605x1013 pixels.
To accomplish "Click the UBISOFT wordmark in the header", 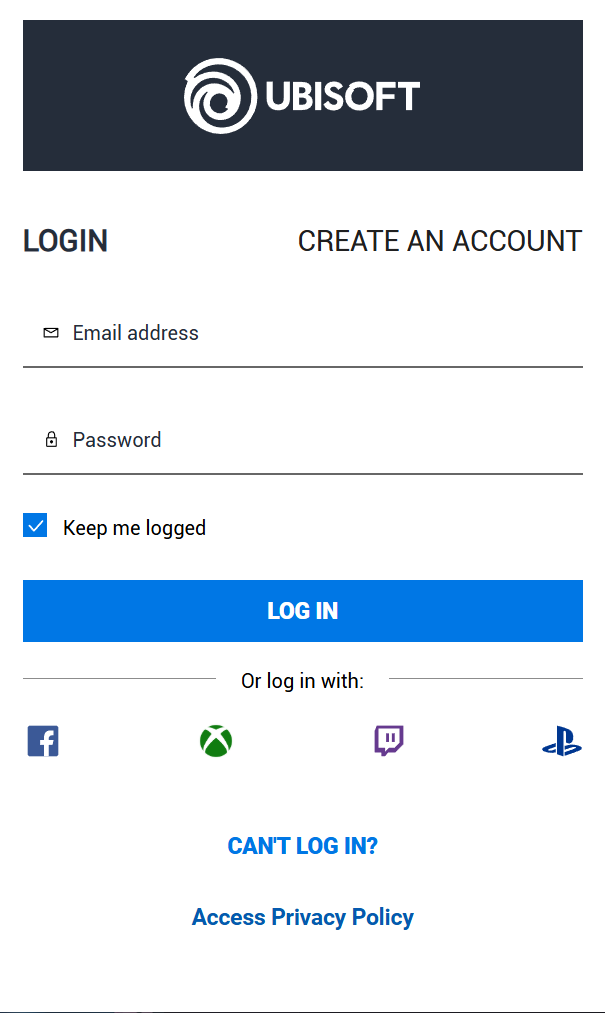I will [x=342, y=97].
